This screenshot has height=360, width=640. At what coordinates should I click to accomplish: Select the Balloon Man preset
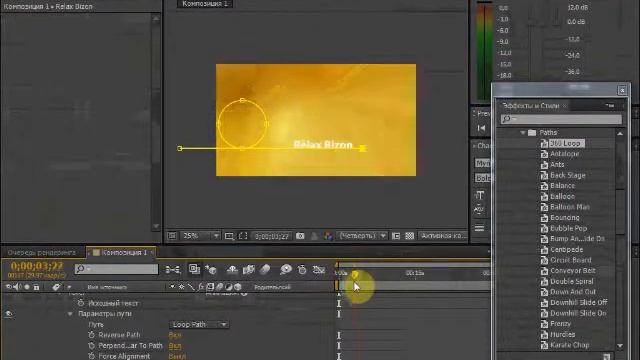(x=569, y=207)
